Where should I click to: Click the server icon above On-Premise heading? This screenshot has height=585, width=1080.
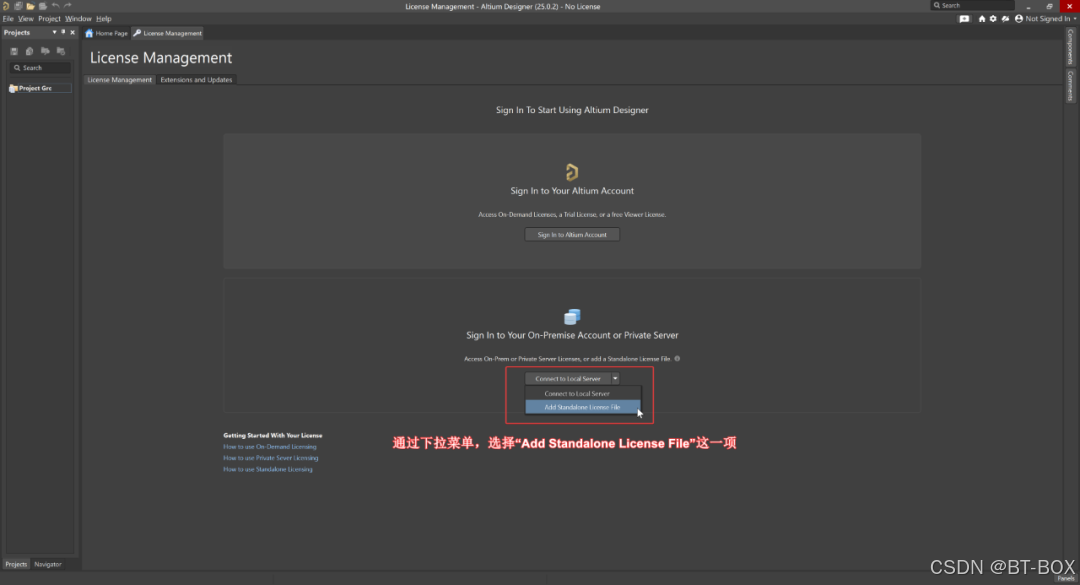[572, 316]
